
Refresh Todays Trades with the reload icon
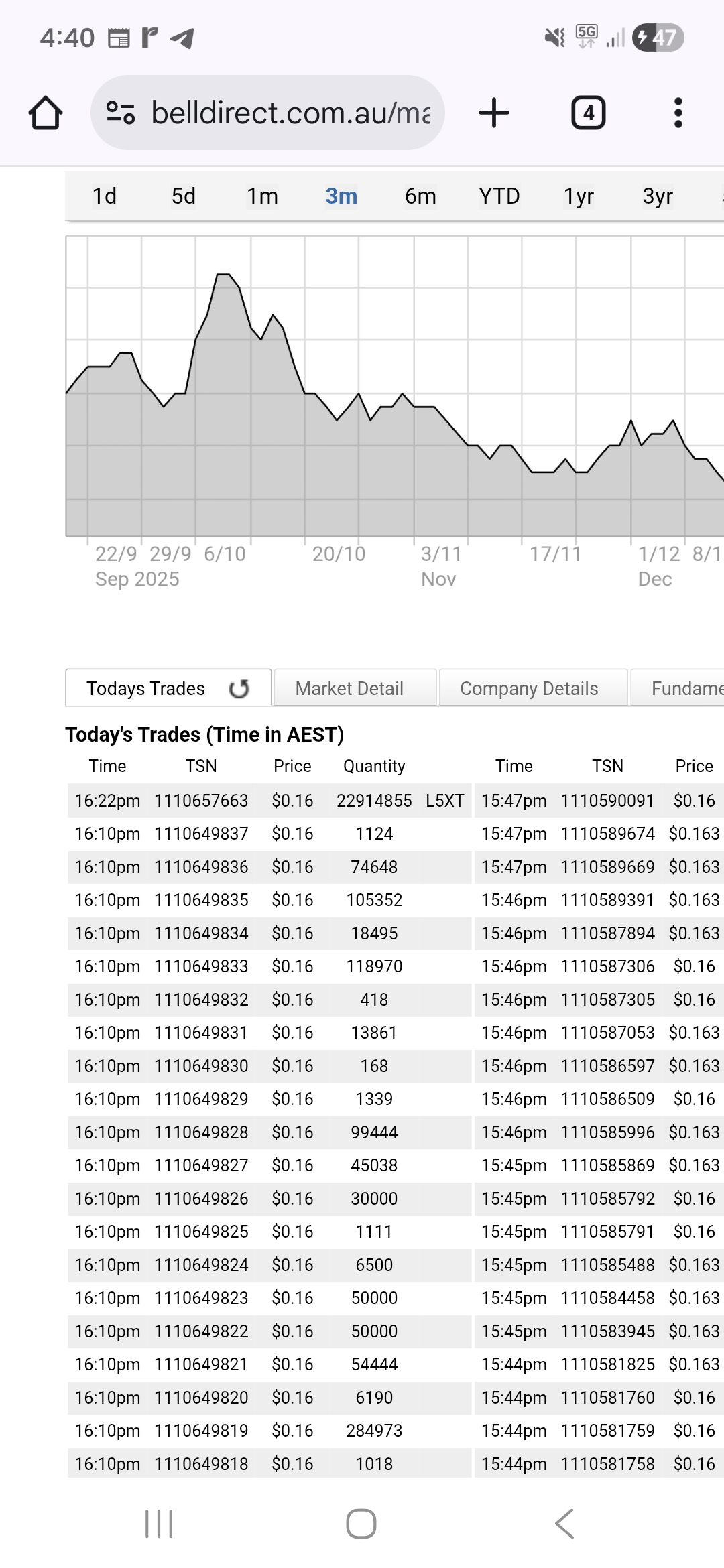point(239,688)
